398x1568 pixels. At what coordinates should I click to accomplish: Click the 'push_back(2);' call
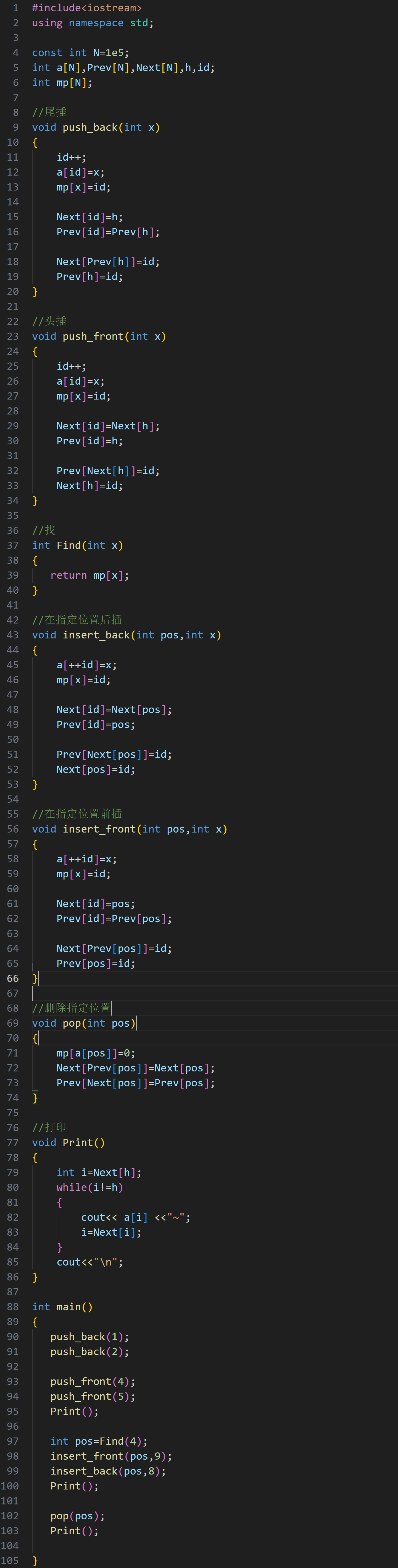pos(90,1351)
